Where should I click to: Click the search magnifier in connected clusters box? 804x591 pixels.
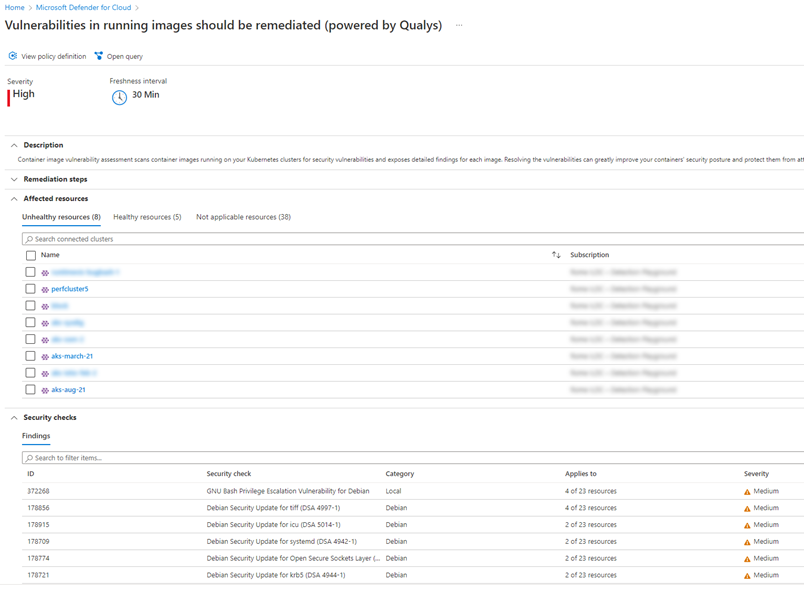(29, 239)
